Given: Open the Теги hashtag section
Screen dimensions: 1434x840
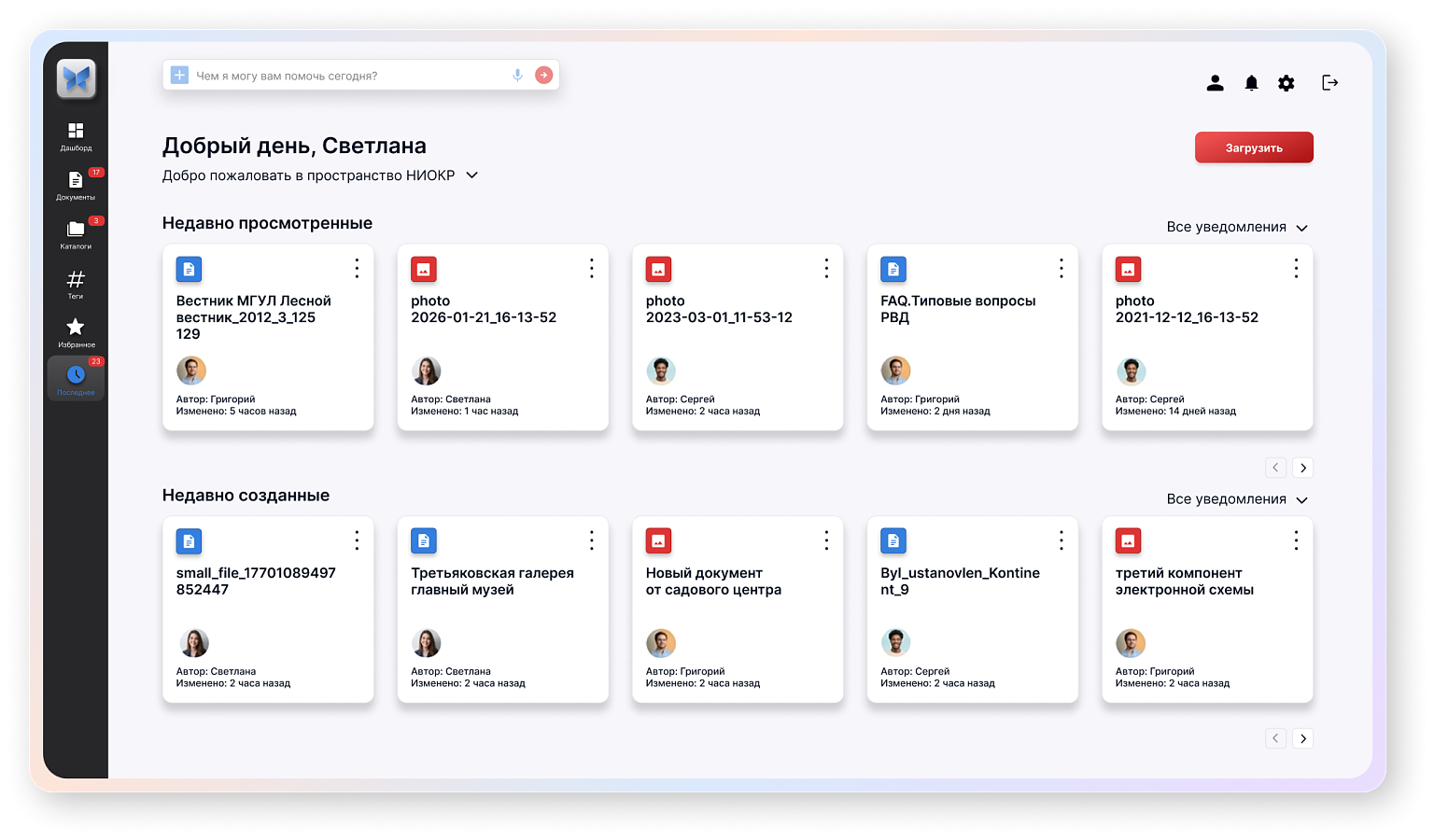Looking at the screenshot, I should click(76, 284).
